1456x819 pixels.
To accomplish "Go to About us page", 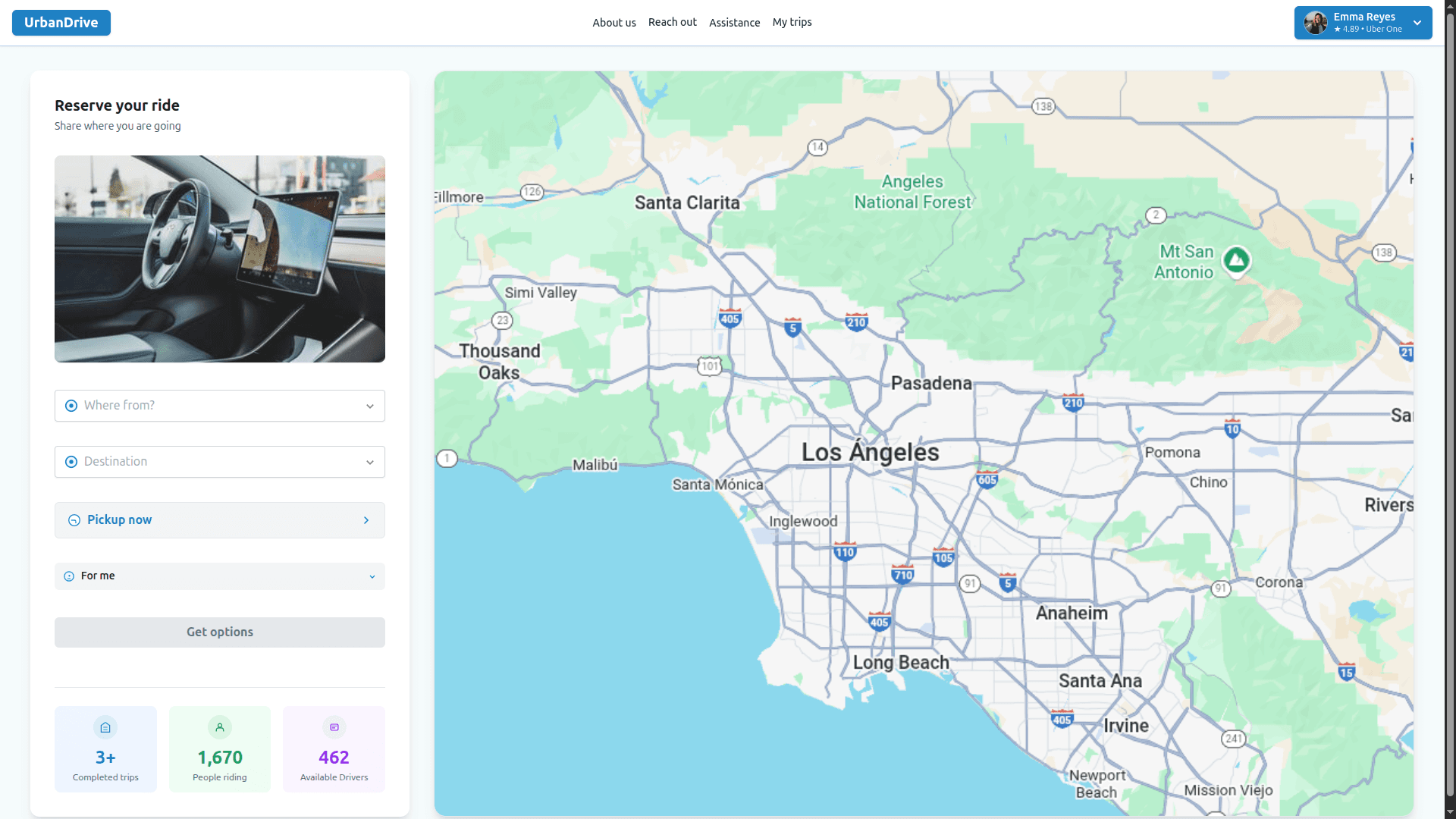I will coord(613,23).
